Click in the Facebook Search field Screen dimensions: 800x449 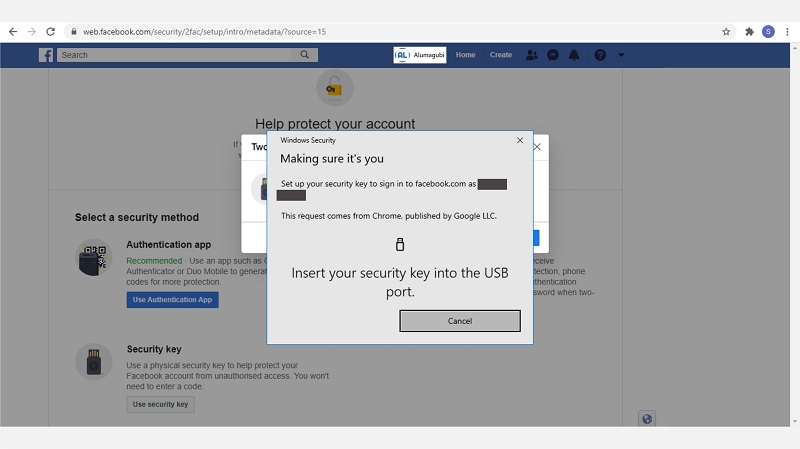(x=174, y=55)
